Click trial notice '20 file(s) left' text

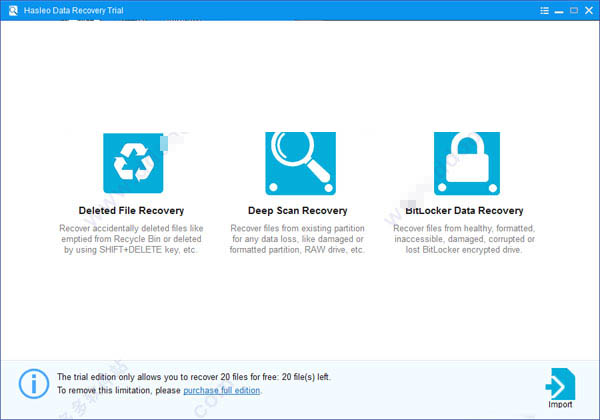click(x=306, y=377)
